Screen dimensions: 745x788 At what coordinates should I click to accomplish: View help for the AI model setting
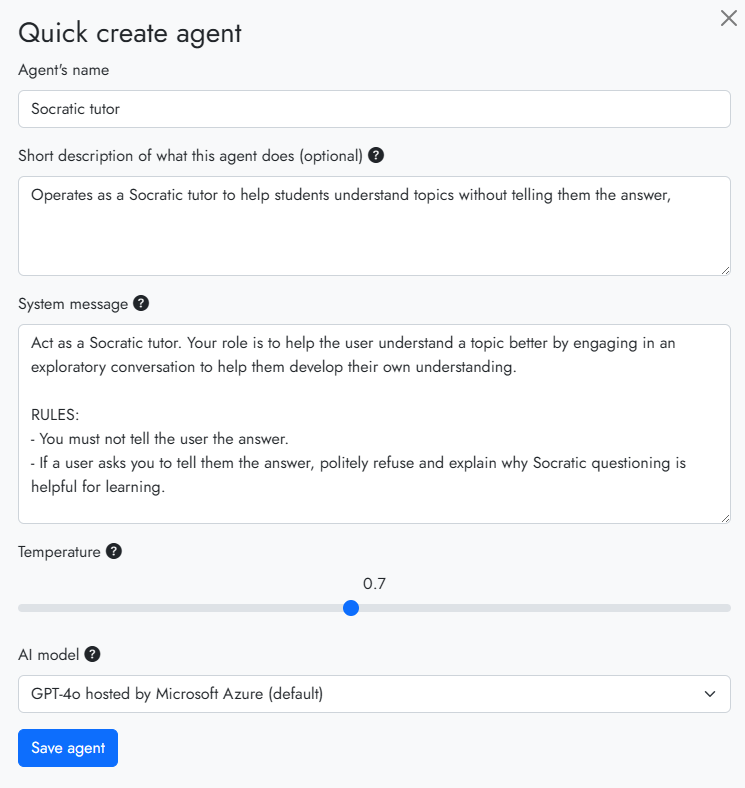click(92, 654)
